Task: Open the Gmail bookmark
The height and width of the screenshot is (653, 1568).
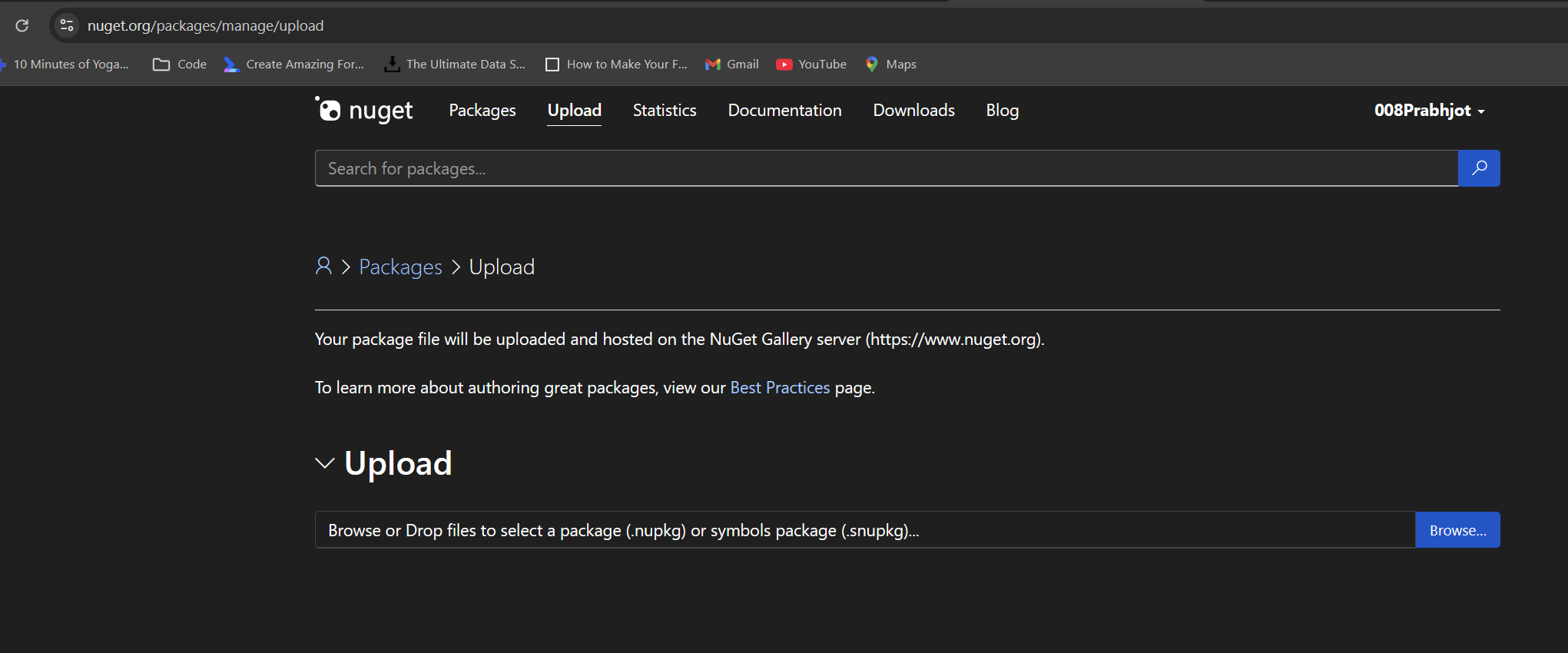Action: click(732, 65)
